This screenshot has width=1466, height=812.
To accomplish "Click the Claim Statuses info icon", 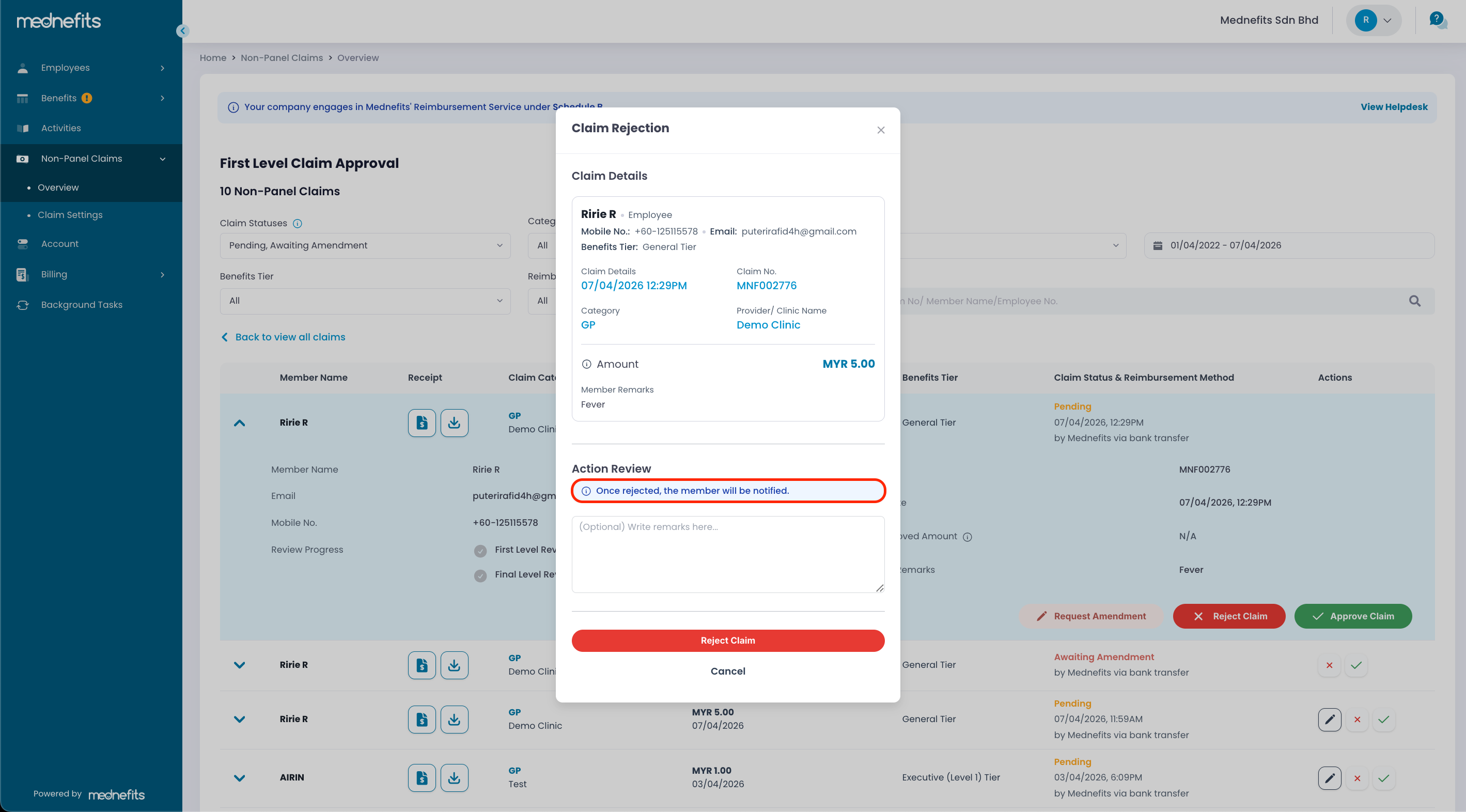I will pyautogui.click(x=297, y=224).
